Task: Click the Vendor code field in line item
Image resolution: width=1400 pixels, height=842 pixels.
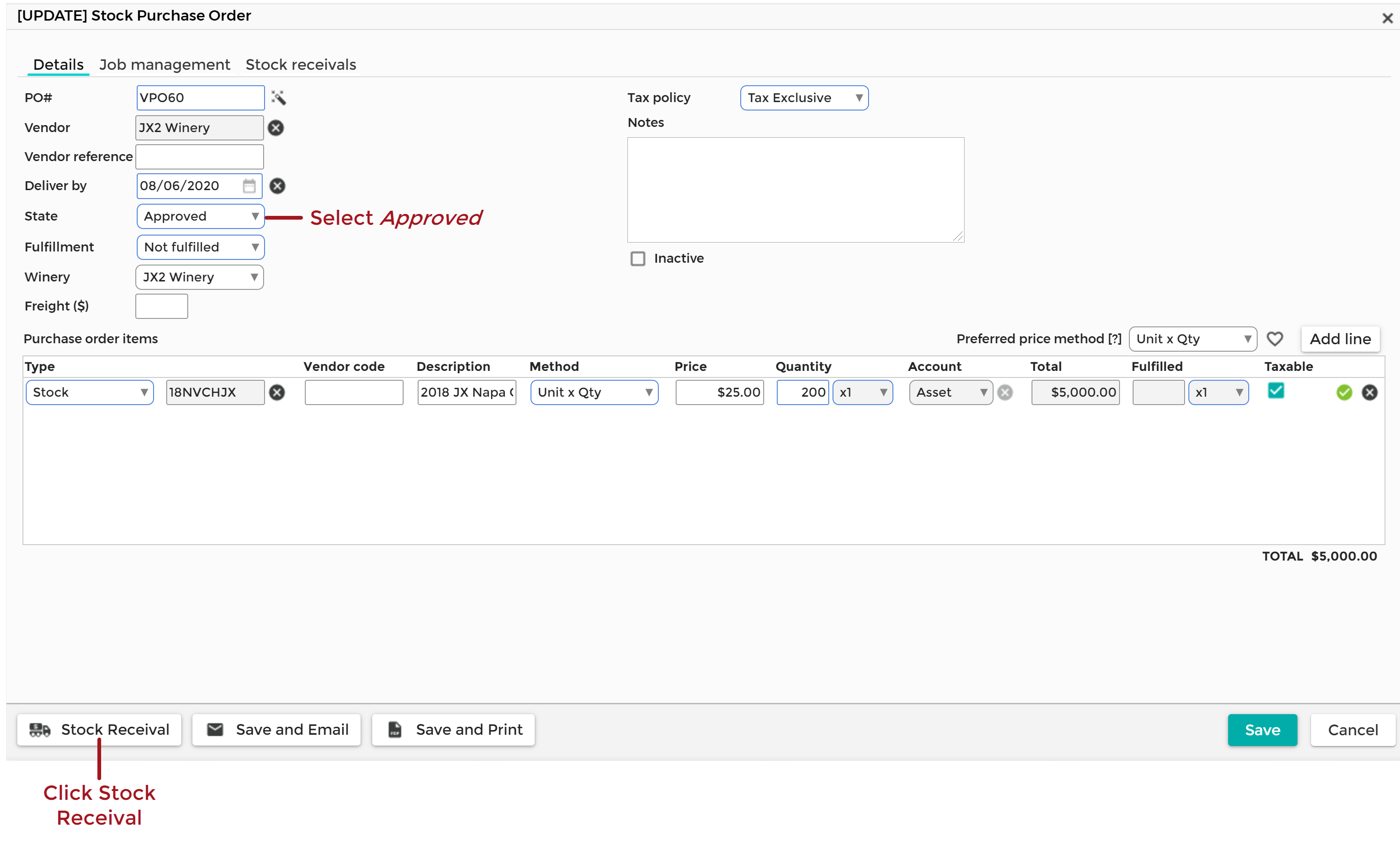Action: coord(354,392)
